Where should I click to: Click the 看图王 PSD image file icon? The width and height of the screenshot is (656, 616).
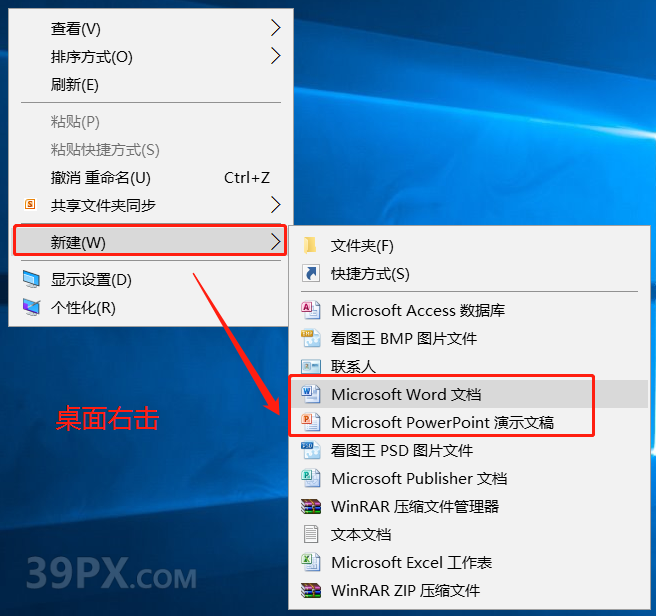(x=311, y=450)
